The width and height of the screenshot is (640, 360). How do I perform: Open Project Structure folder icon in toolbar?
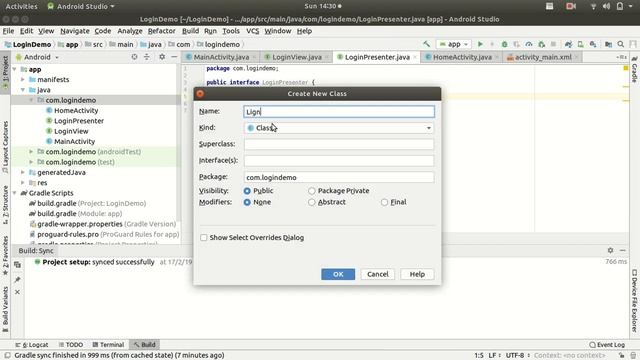[608, 44]
